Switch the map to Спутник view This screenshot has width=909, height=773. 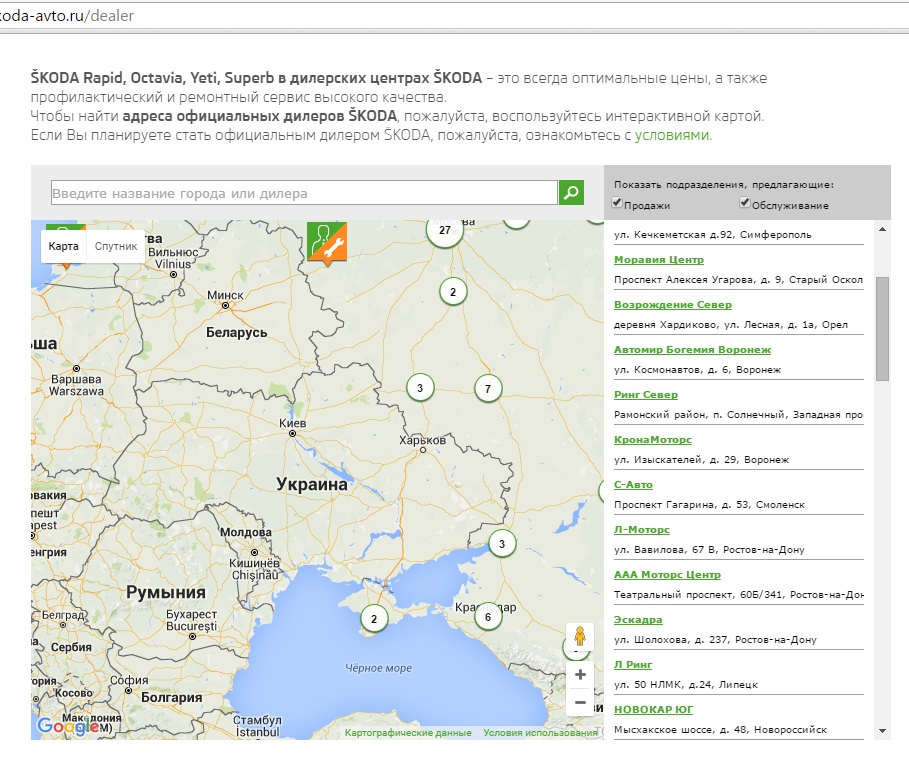pyautogui.click(x=116, y=246)
